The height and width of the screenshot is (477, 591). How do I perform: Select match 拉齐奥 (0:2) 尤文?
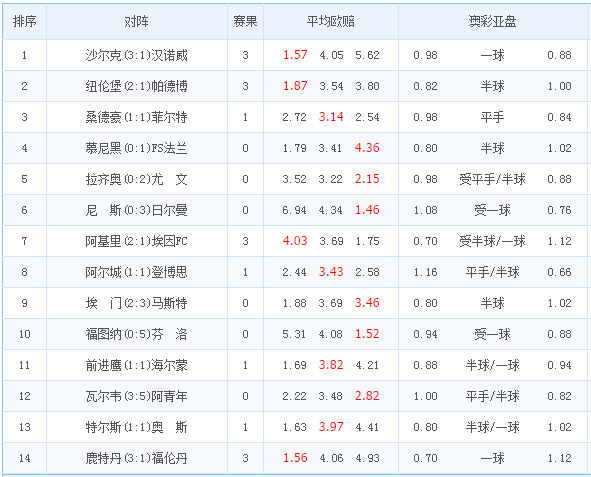136,179
